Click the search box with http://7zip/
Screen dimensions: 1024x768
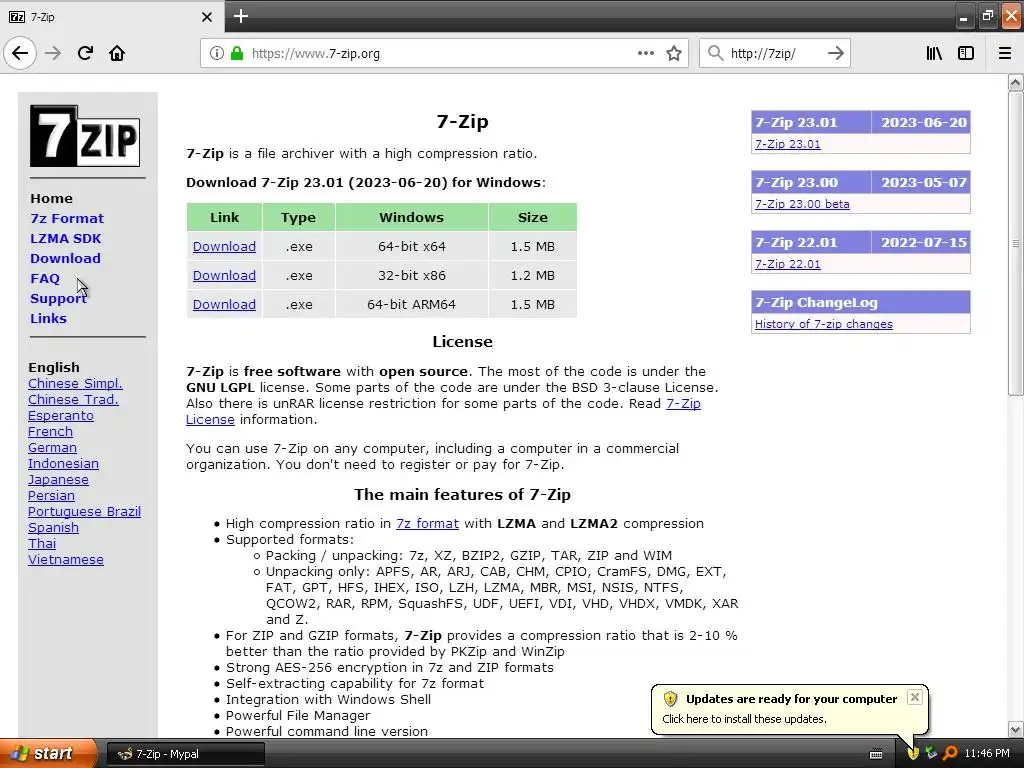(x=775, y=53)
